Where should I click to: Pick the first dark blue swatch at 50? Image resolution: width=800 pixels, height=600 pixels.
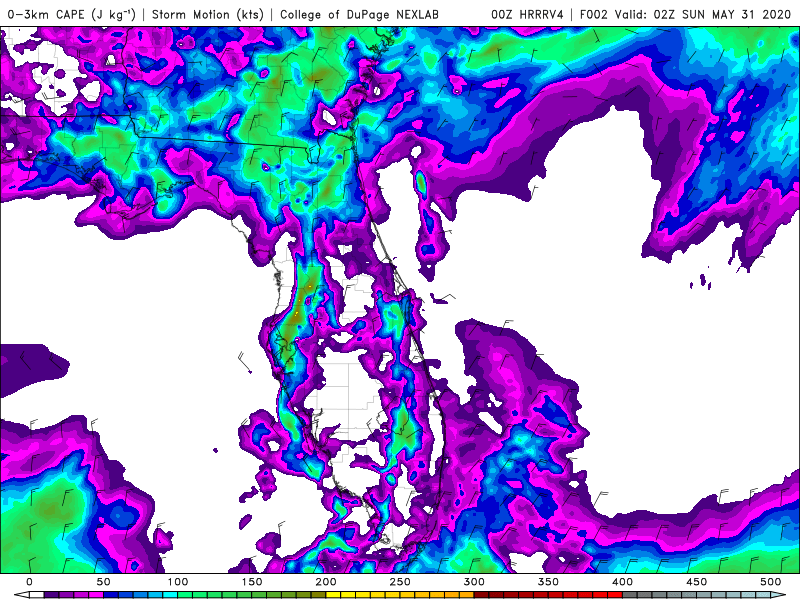pos(111,595)
